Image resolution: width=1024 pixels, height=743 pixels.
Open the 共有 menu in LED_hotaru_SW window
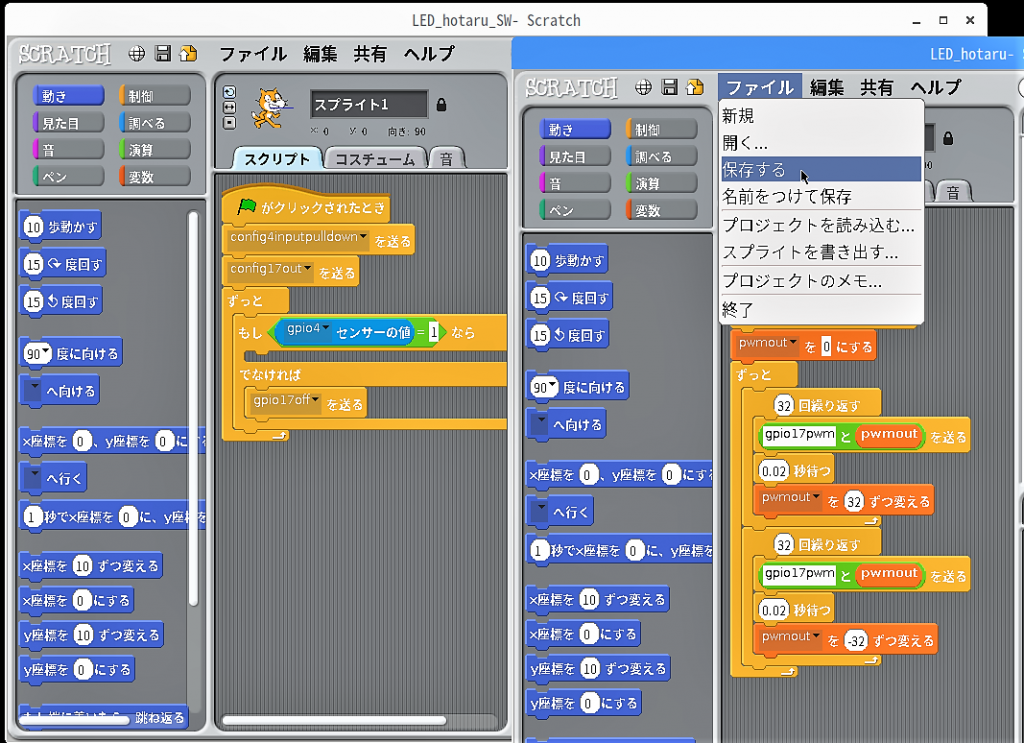pyautogui.click(x=370, y=54)
